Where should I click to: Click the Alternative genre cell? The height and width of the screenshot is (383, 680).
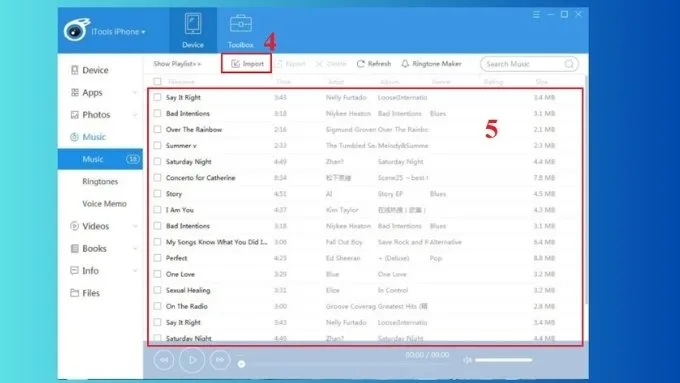coord(445,242)
